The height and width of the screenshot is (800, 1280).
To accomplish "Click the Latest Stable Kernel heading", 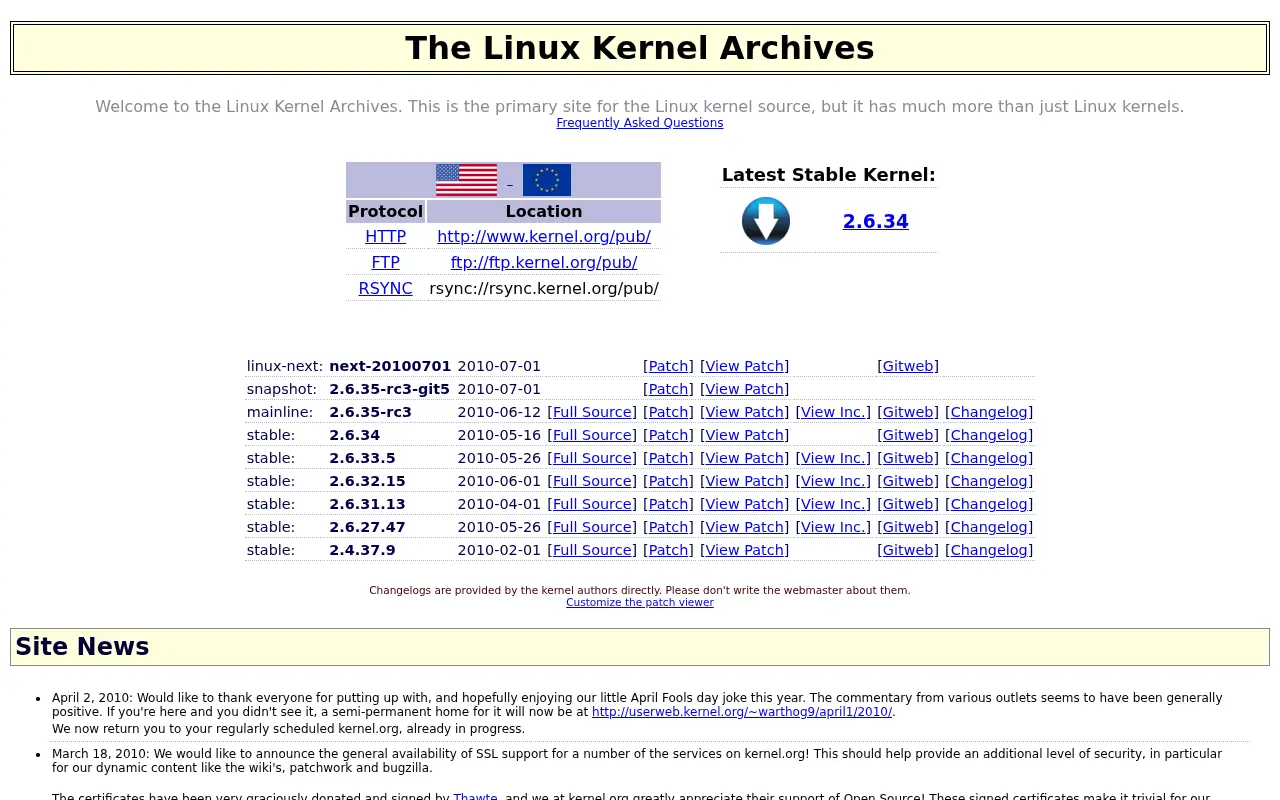I will [x=829, y=175].
